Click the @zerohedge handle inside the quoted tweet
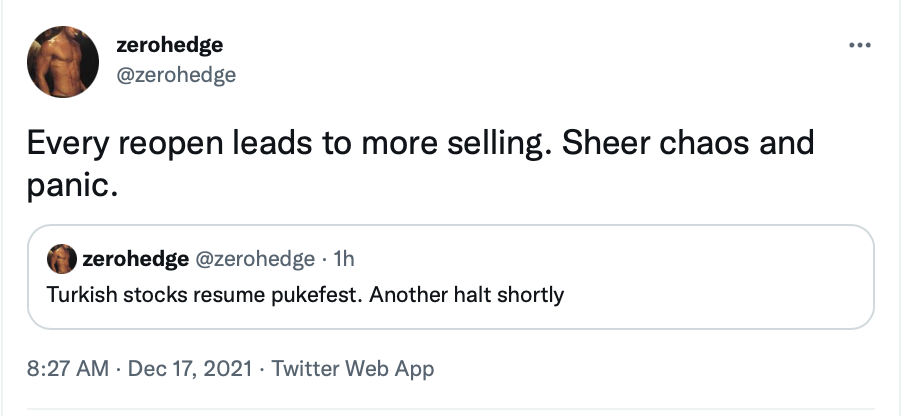The height and width of the screenshot is (416, 908). (x=255, y=259)
